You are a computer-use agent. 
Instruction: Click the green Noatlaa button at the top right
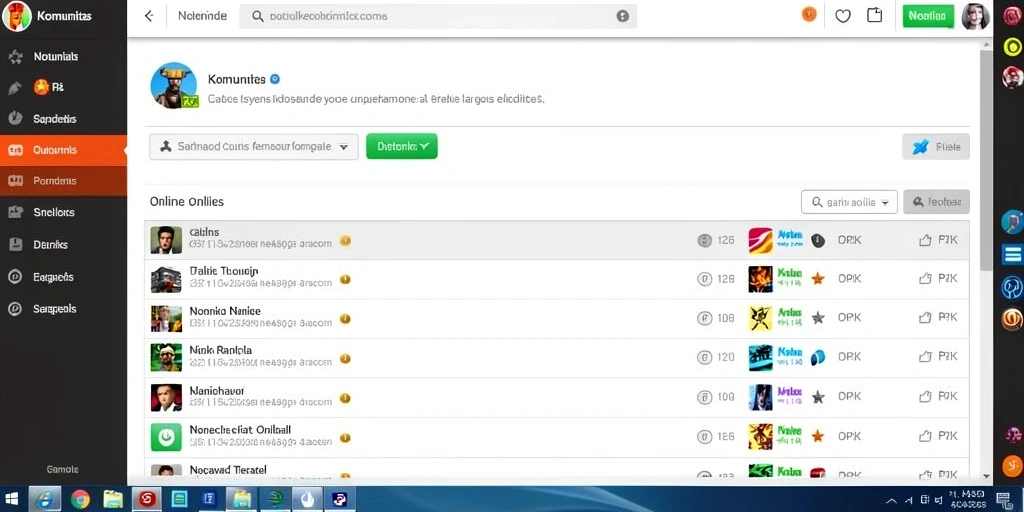click(927, 16)
